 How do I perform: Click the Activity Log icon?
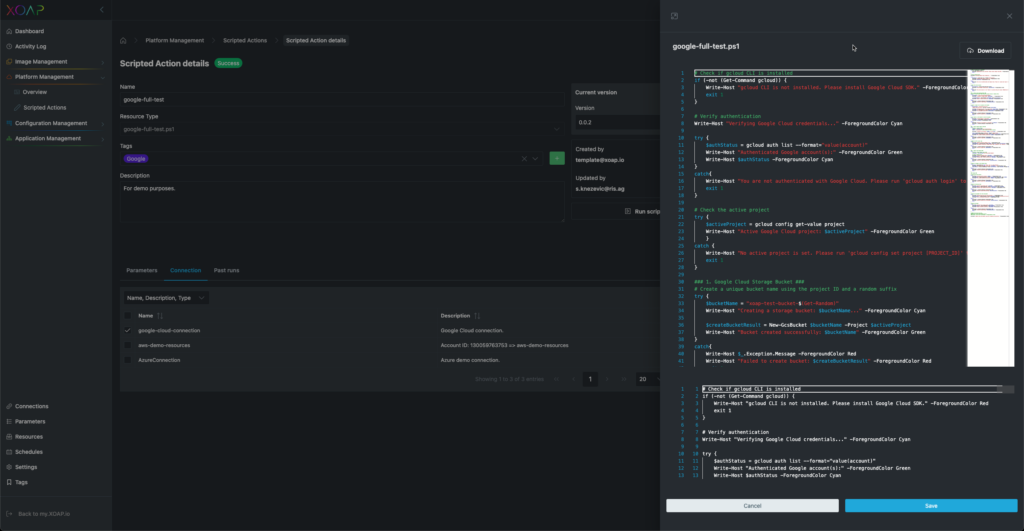tap(9, 46)
